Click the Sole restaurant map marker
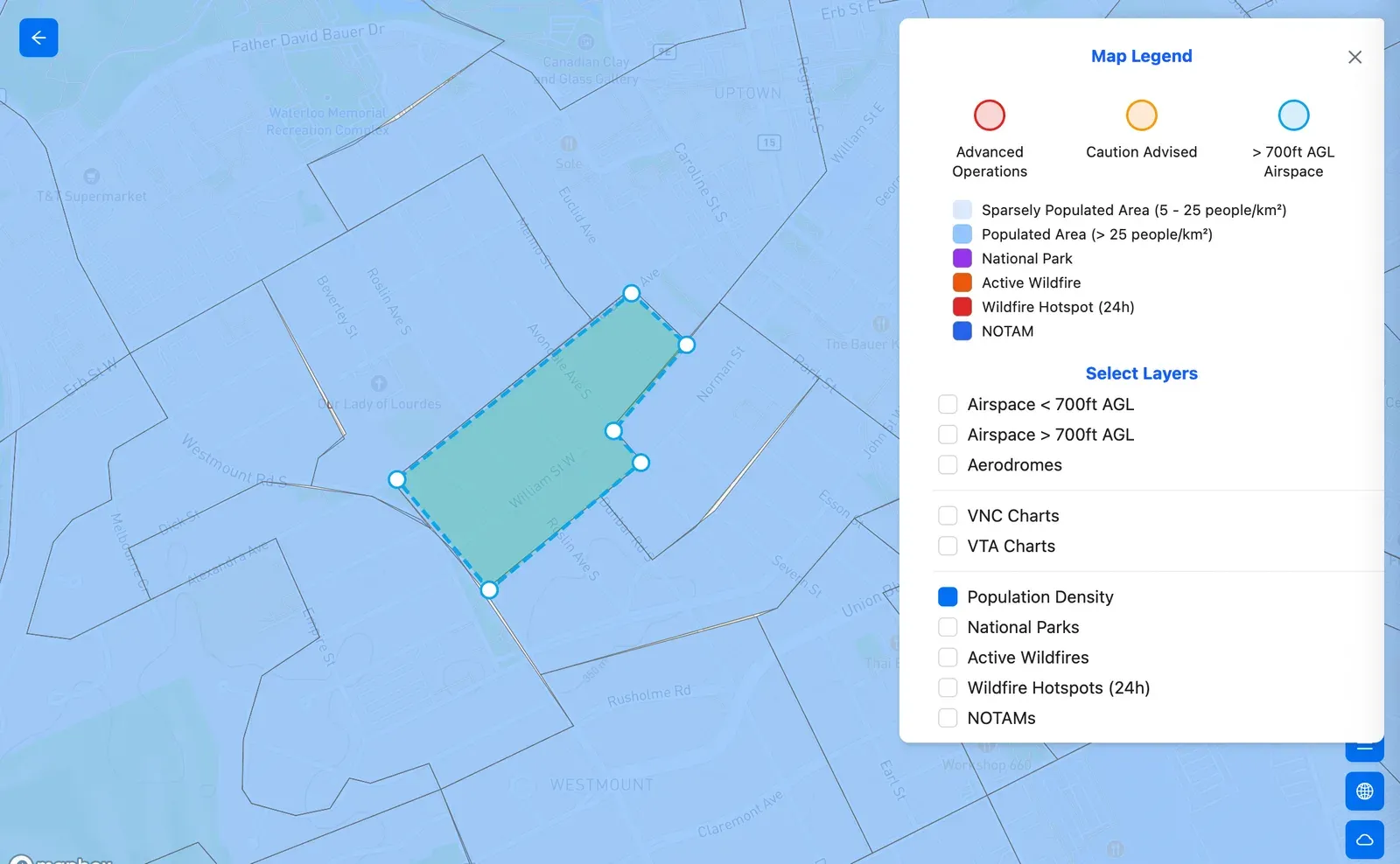 569,143
